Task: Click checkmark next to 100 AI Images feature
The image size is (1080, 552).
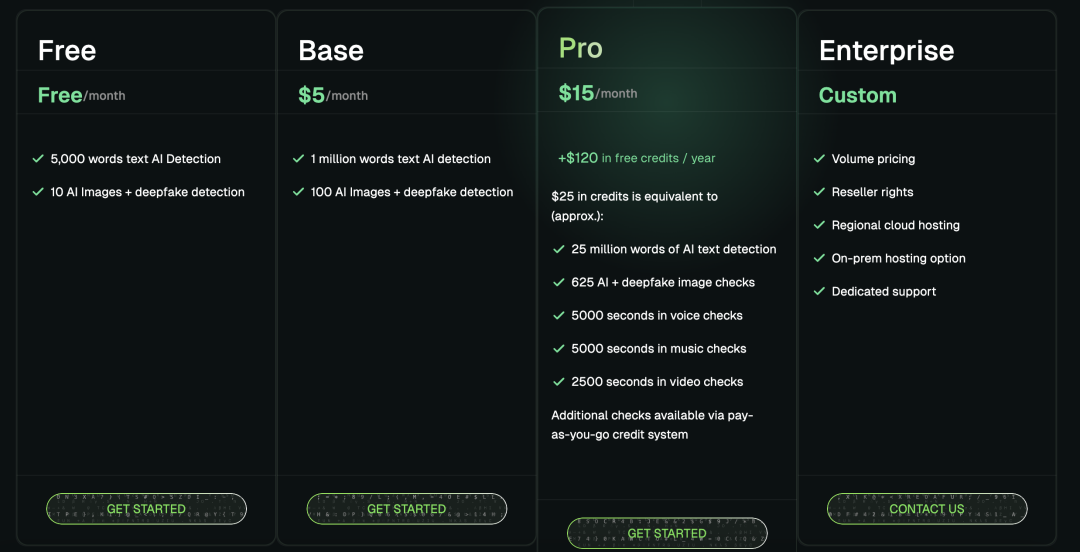Action: [298, 192]
